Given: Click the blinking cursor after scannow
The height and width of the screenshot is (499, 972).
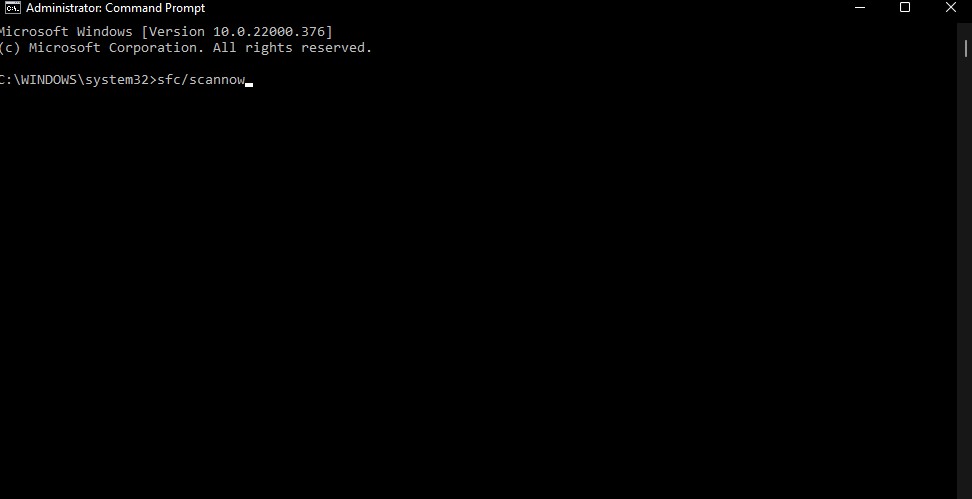Looking at the screenshot, I should [x=249, y=83].
